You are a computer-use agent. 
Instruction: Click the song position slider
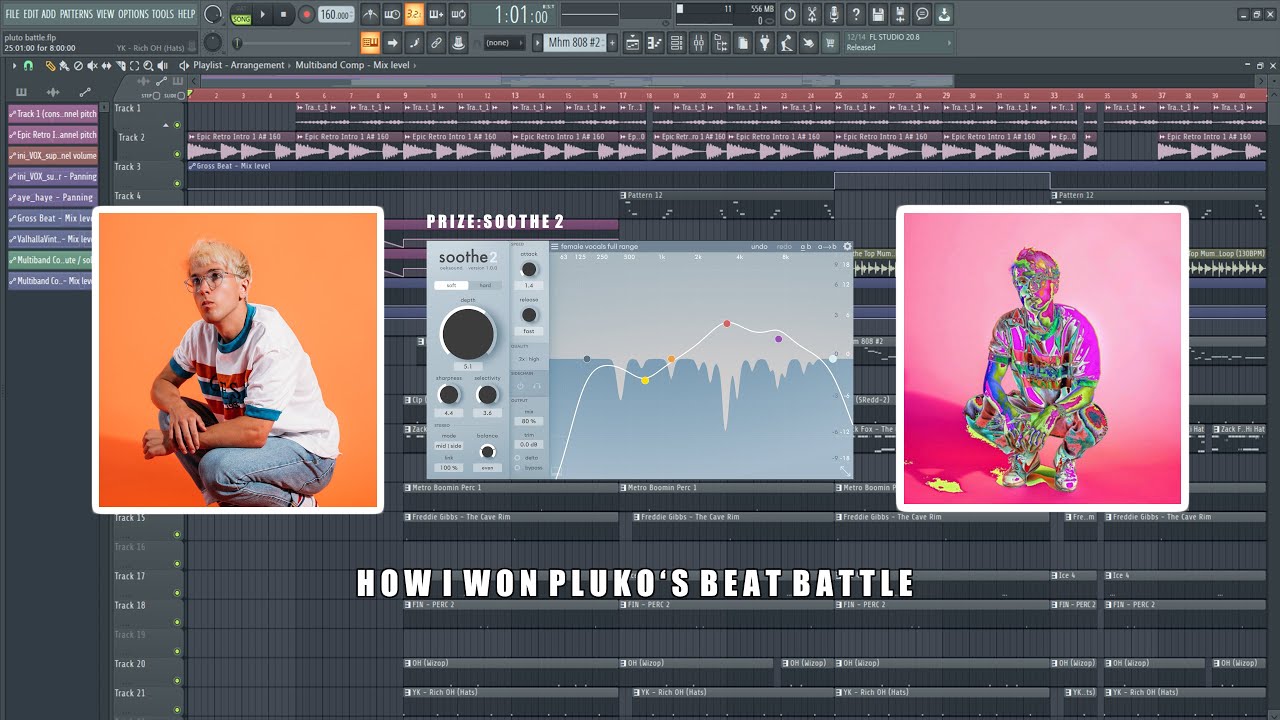click(x=293, y=43)
